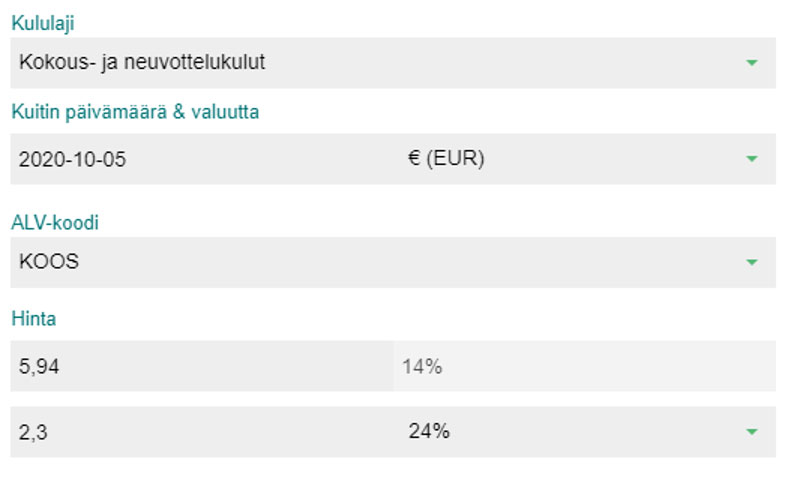Focus the price field showing 5,94
Viewport: 786px width, 486px height.
click(200, 367)
